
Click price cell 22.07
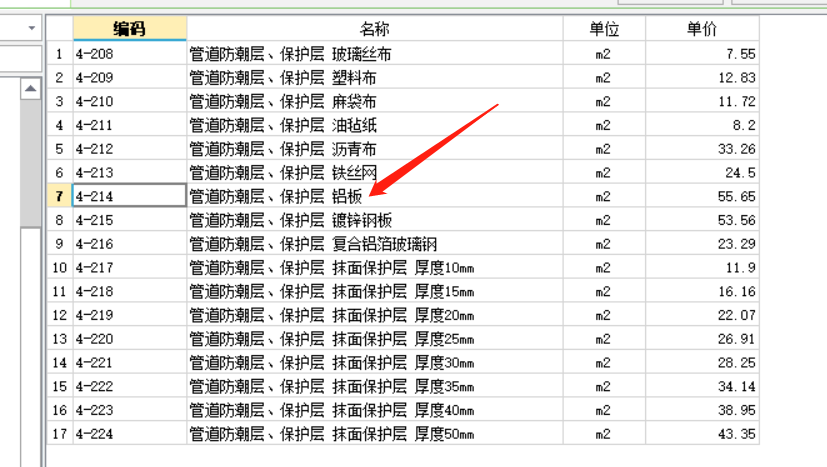(x=703, y=315)
